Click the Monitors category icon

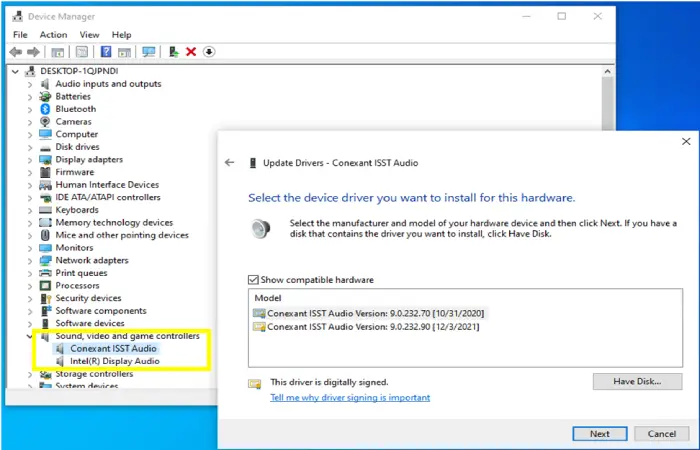[x=45, y=248]
